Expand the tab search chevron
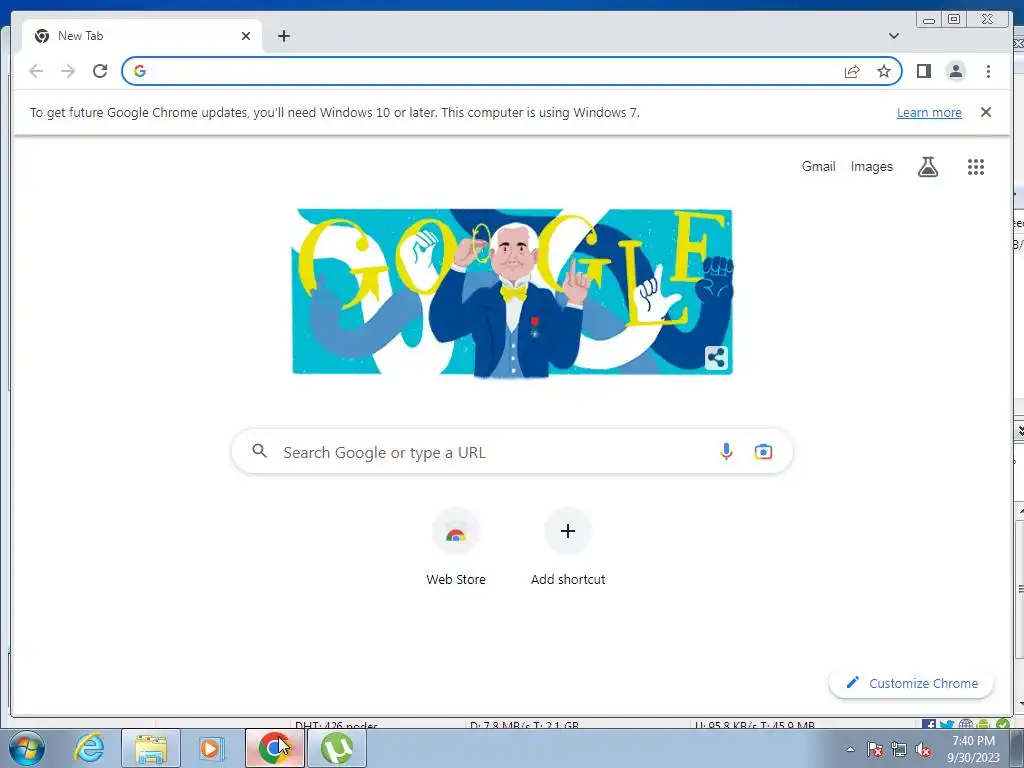 893,36
